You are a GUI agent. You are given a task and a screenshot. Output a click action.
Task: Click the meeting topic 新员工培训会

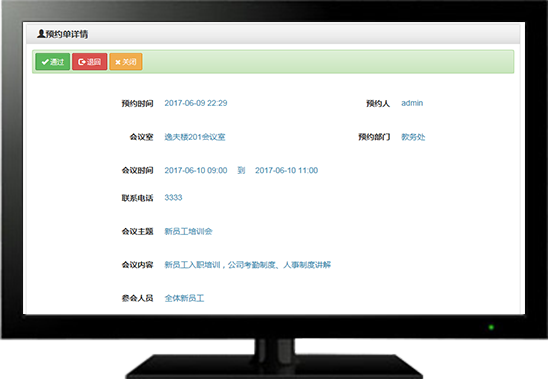tap(188, 231)
